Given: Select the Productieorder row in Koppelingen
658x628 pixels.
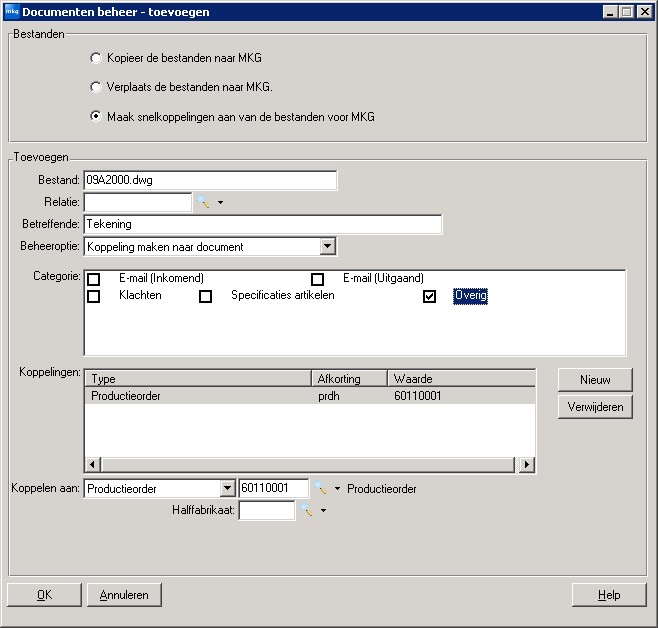Looking at the screenshot, I should coord(310,396).
